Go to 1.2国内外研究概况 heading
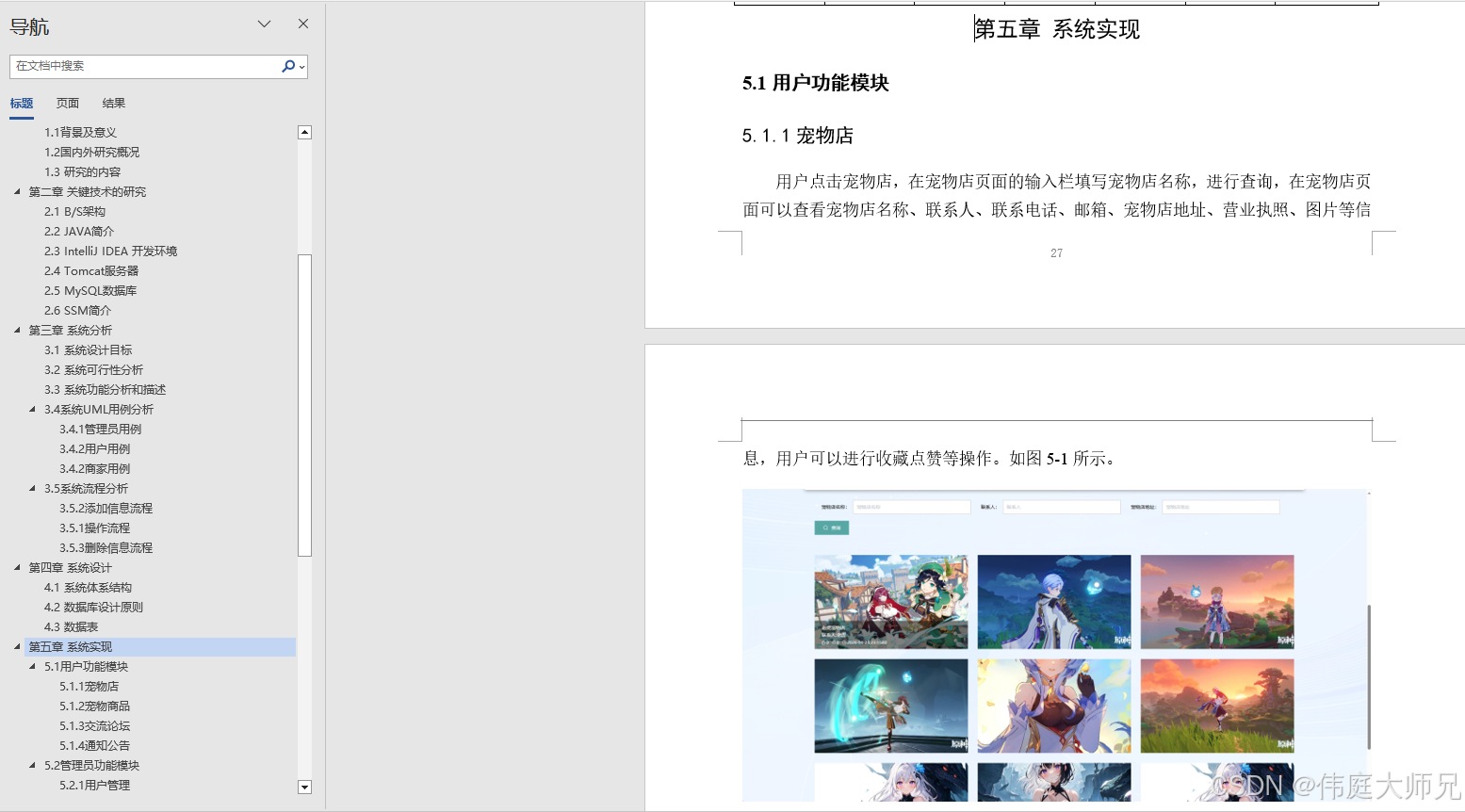This screenshot has height=812, width=1465. tap(92, 153)
